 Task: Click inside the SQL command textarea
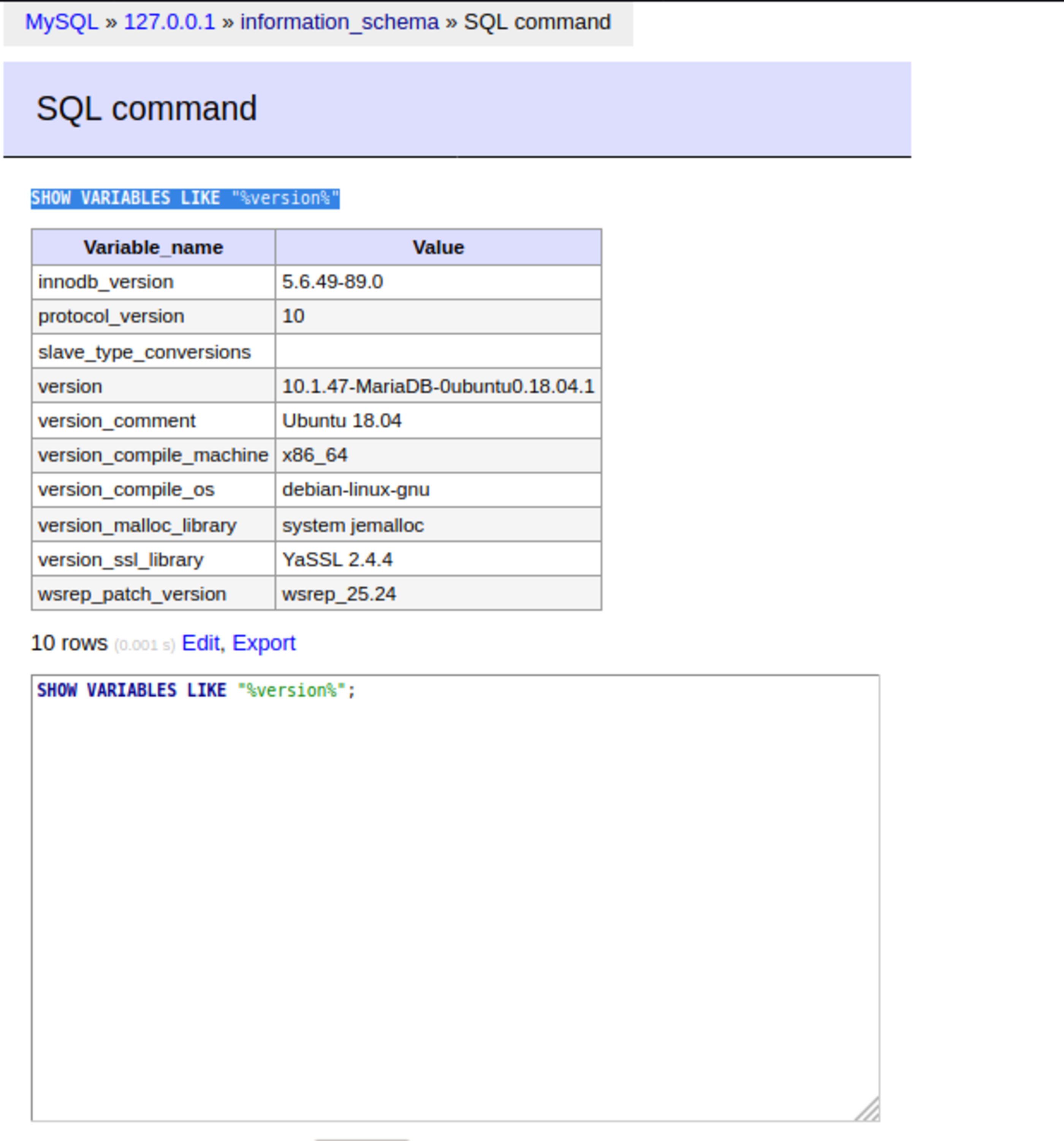(x=454, y=895)
